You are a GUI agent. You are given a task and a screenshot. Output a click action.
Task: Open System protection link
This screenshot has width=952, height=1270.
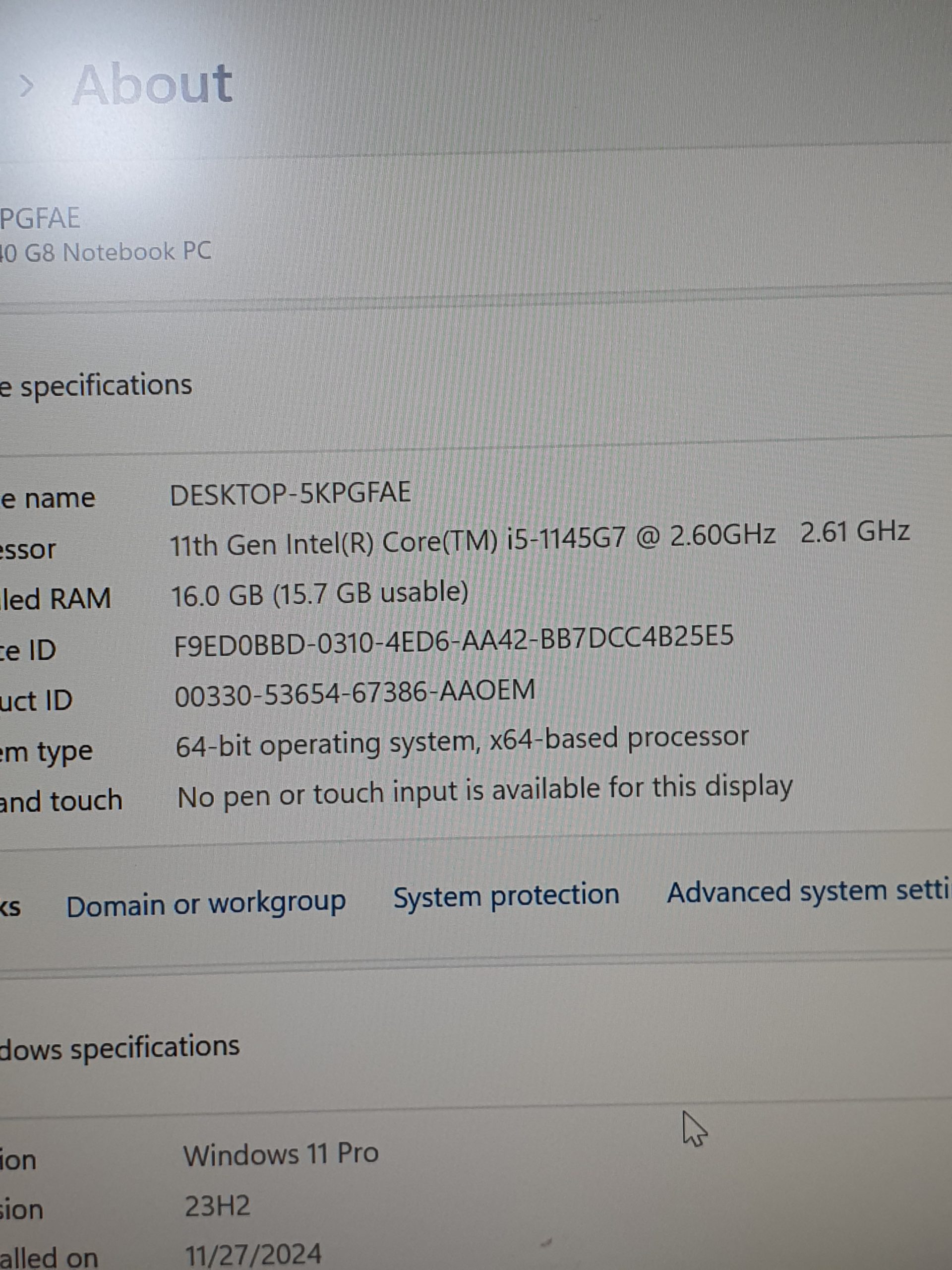click(x=506, y=895)
